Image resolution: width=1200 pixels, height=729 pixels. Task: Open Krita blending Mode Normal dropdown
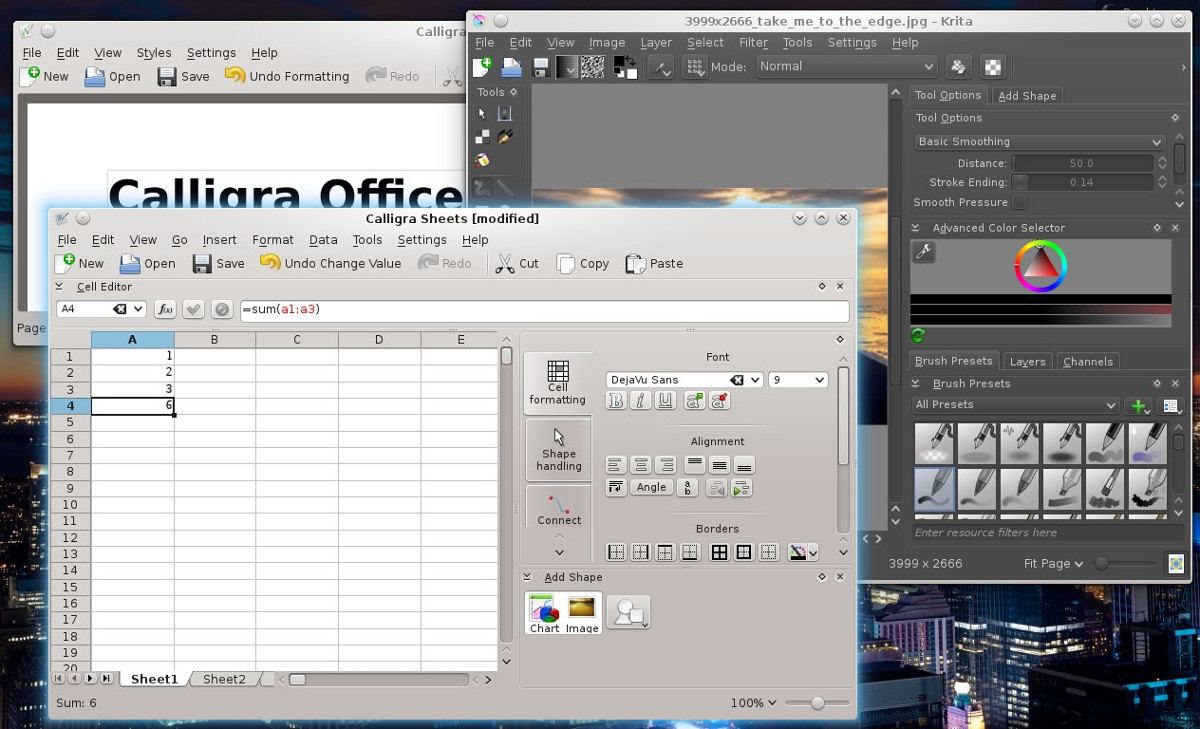(x=846, y=67)
